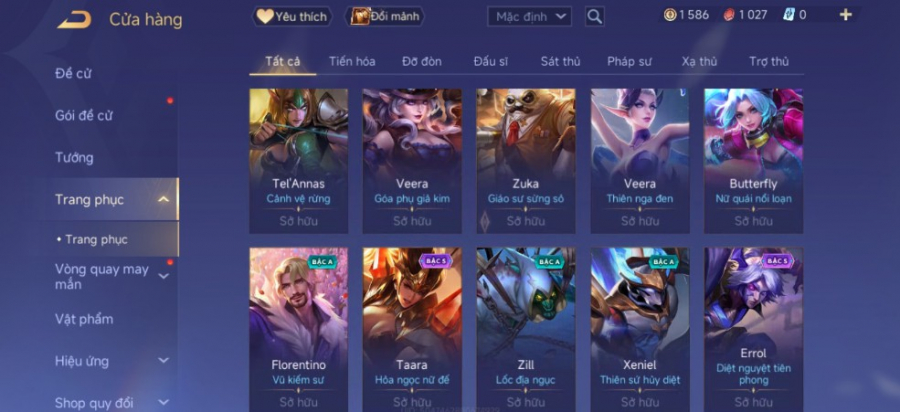Image resolution: width=900 pixels, height=412 pixels.
Task: Open the search magnifier icon
Action: tap(595, 17)
